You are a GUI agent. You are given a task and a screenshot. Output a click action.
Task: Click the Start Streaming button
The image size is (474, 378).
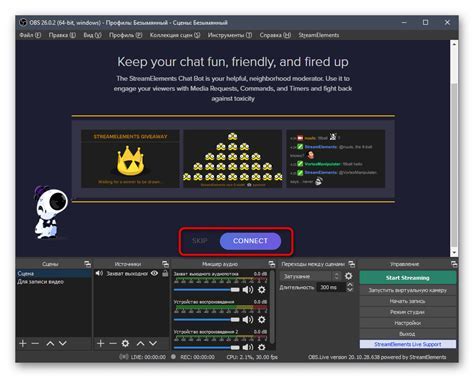(408, 278)
